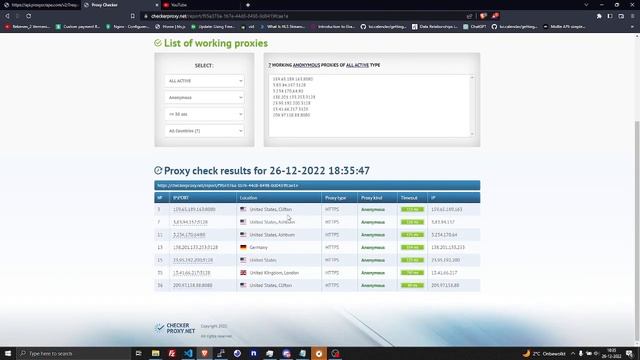Reload the current page
640x360 pixels.
[x=29, y=16]
